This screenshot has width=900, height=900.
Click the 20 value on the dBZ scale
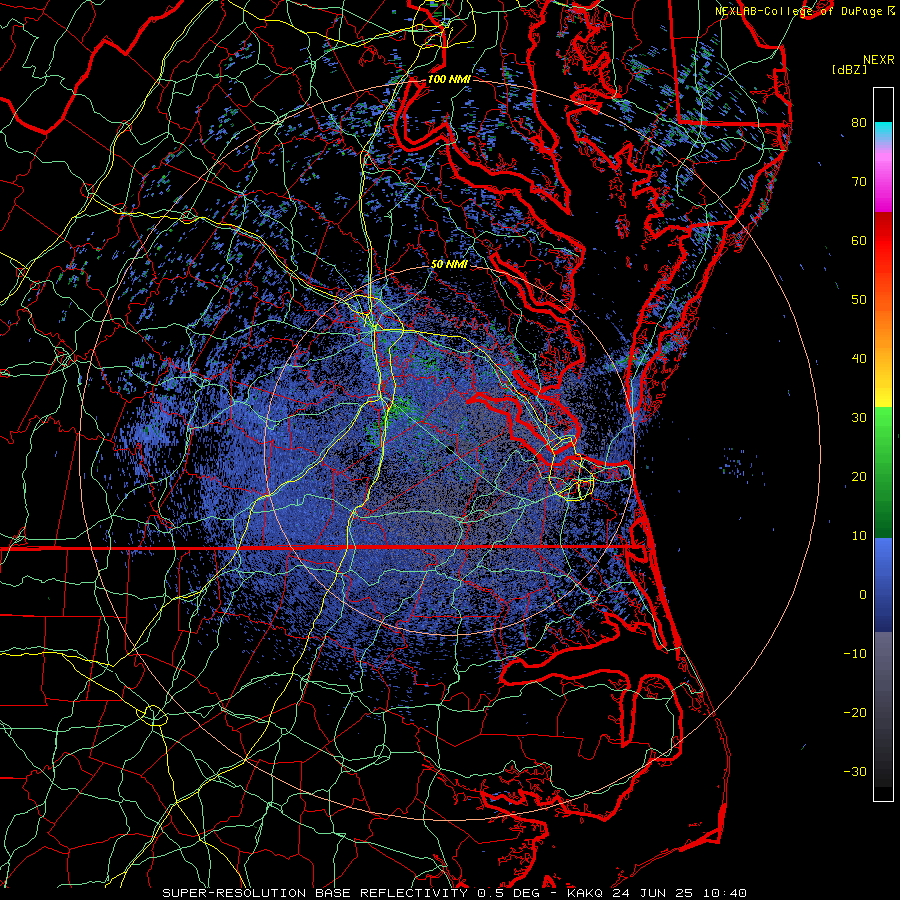coord(859,477)
